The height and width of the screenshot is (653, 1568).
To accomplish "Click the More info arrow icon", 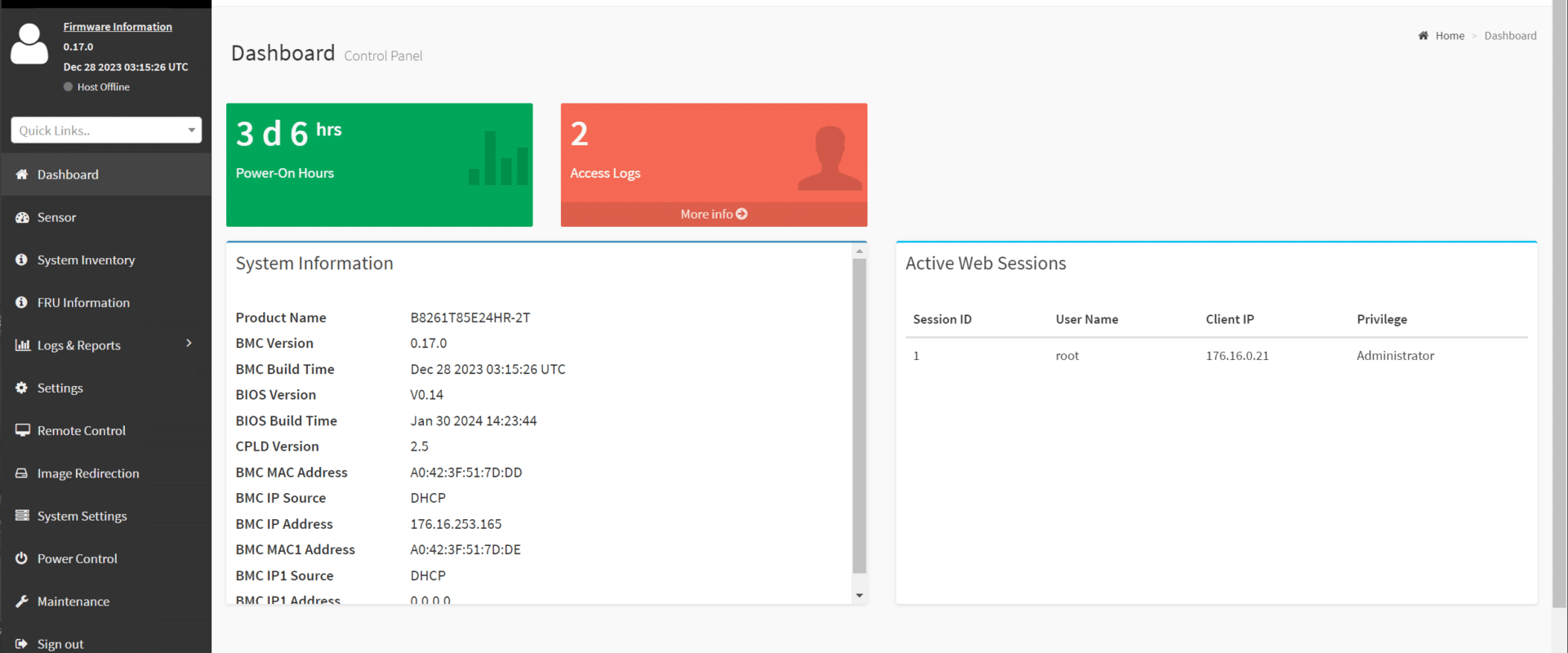I will tap(742, 214).
